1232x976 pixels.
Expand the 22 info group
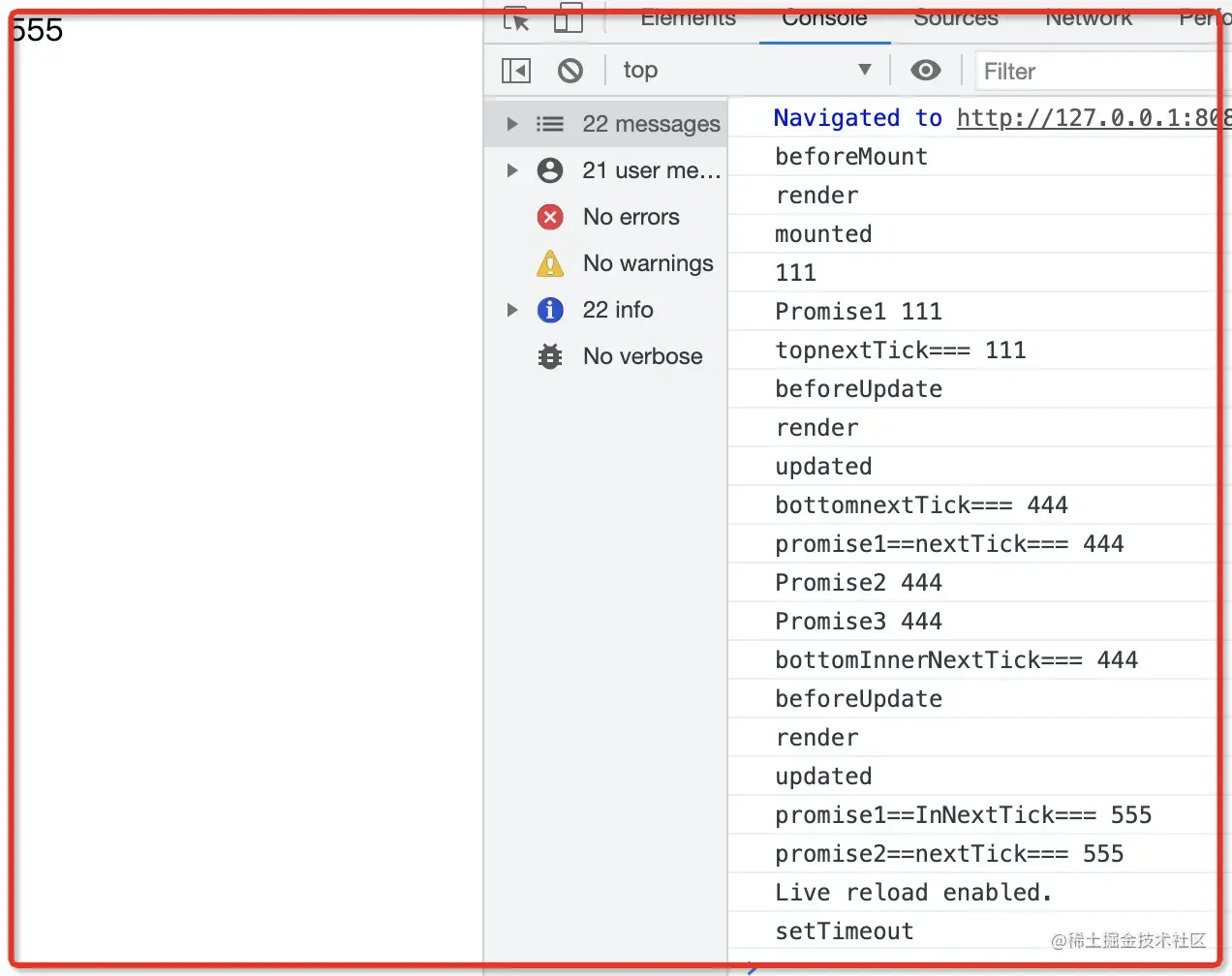(x=512, y=310)
